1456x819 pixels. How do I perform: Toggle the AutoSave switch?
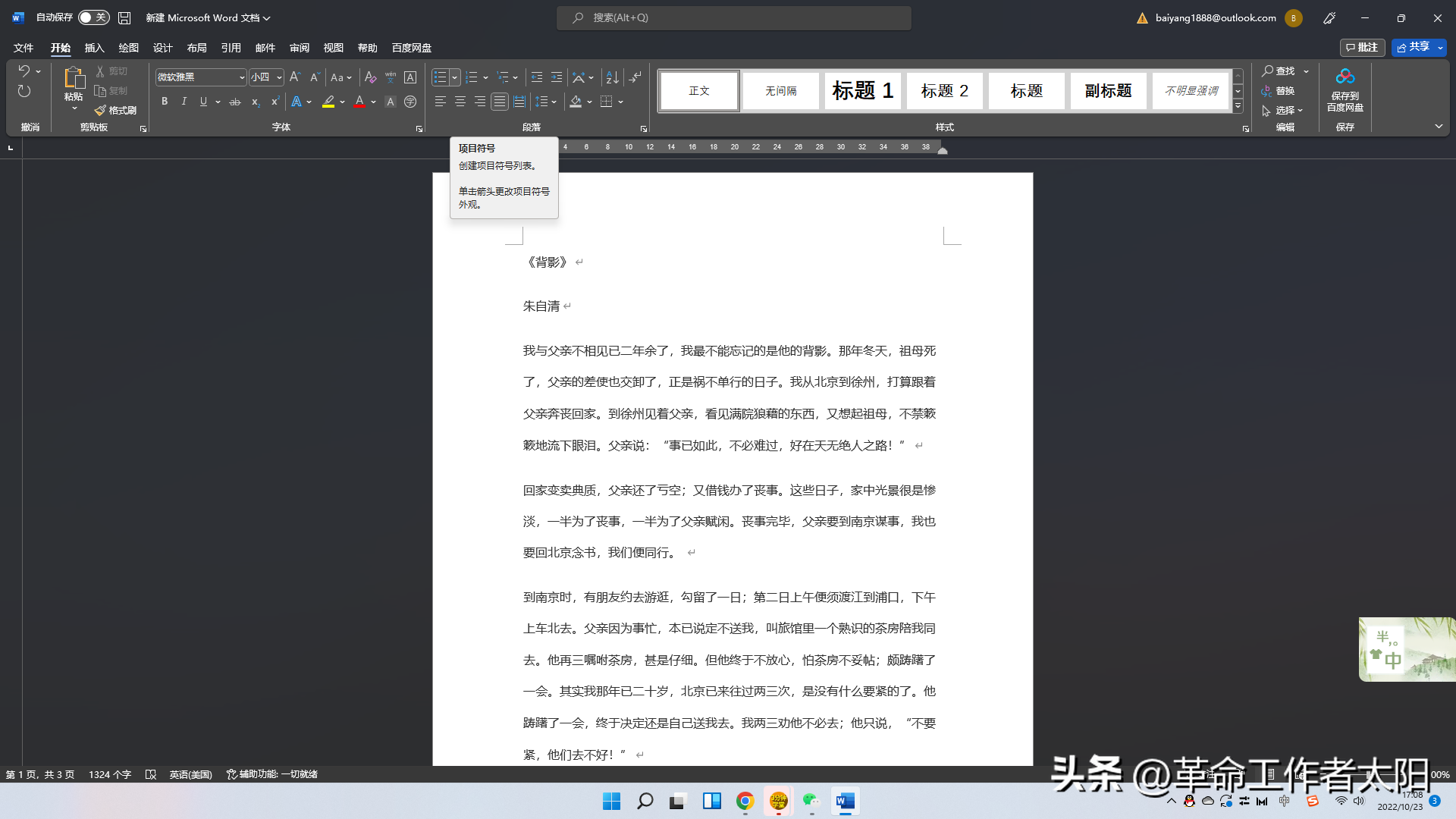94,17
